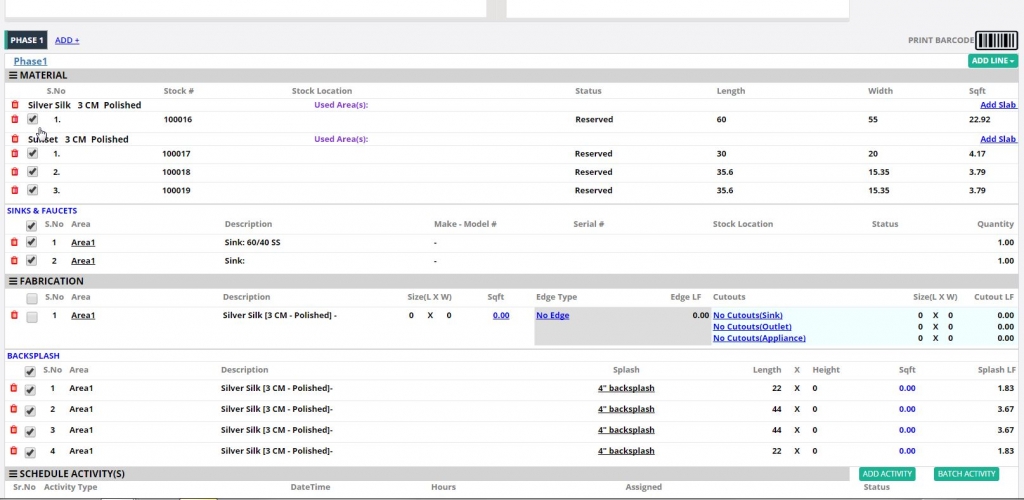
Task: Click the Print Barcode icon
Action: [996, 40]
